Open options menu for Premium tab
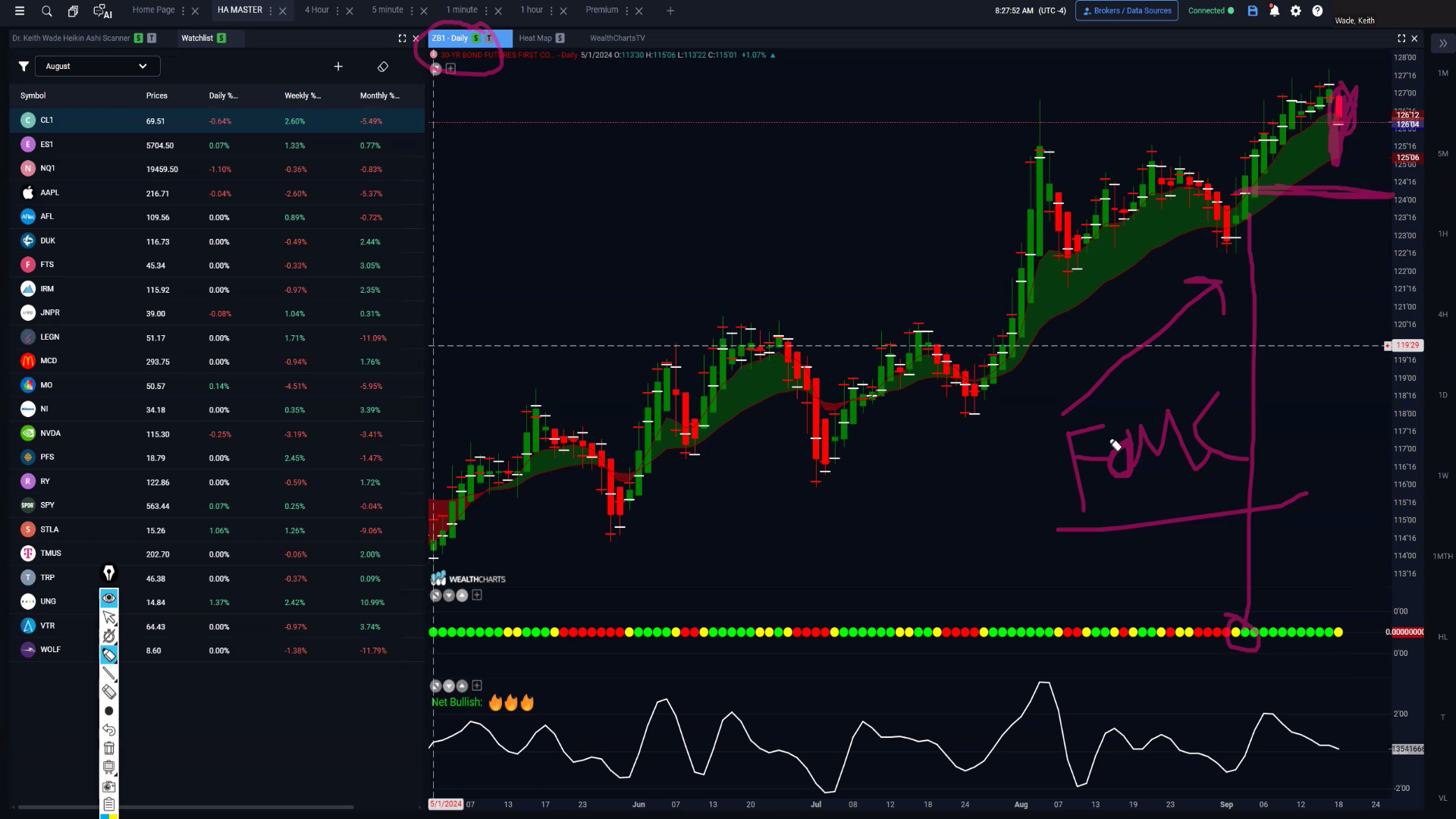Viewport: 1456px width, 819px height. pyautogui.click(x=627, y=11)
